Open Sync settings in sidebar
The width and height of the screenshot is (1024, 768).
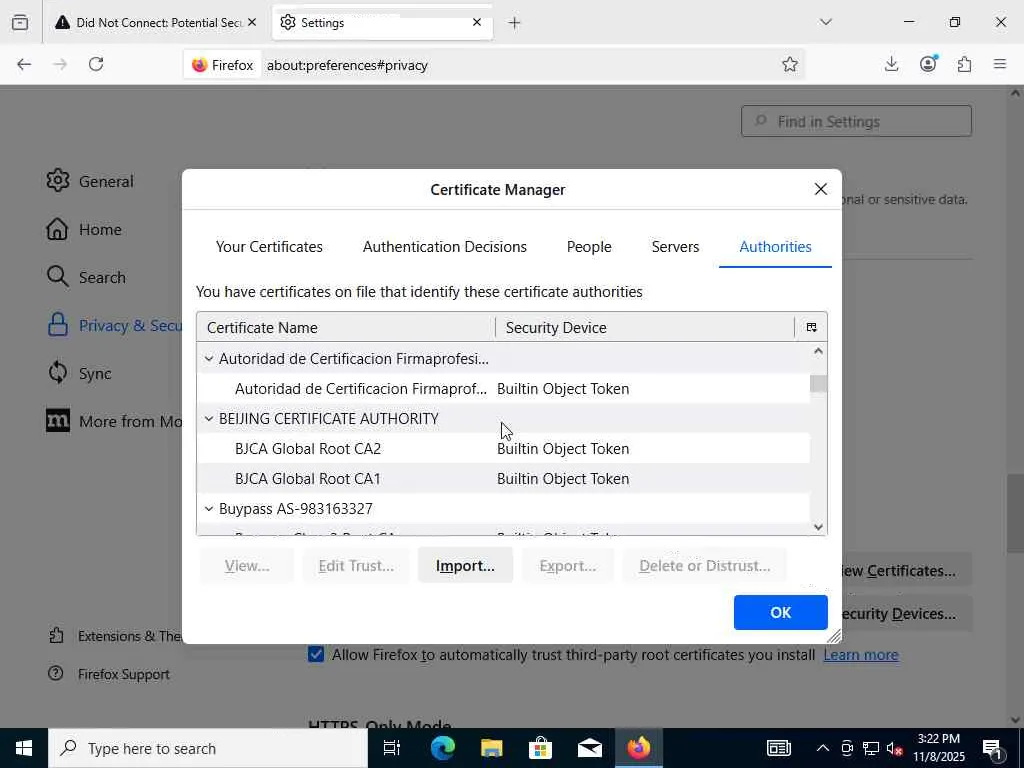pyautogui.click(x=79, y=373)
